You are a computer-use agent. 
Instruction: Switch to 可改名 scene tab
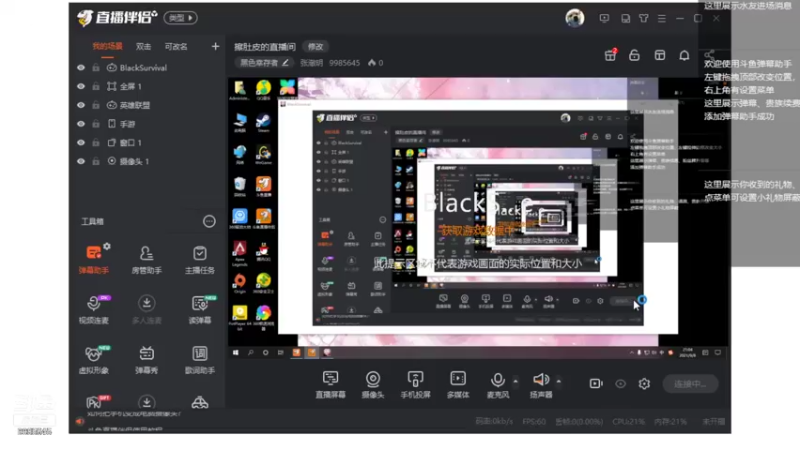[x=176, y=46]
